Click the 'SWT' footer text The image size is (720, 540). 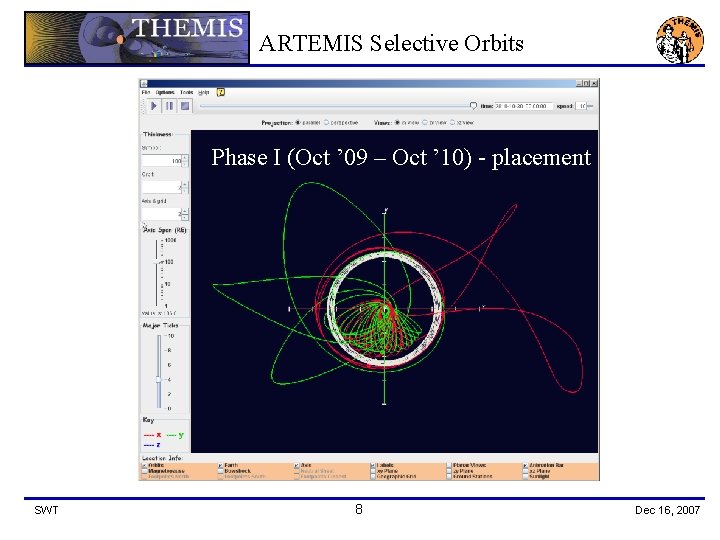point(46,510)
